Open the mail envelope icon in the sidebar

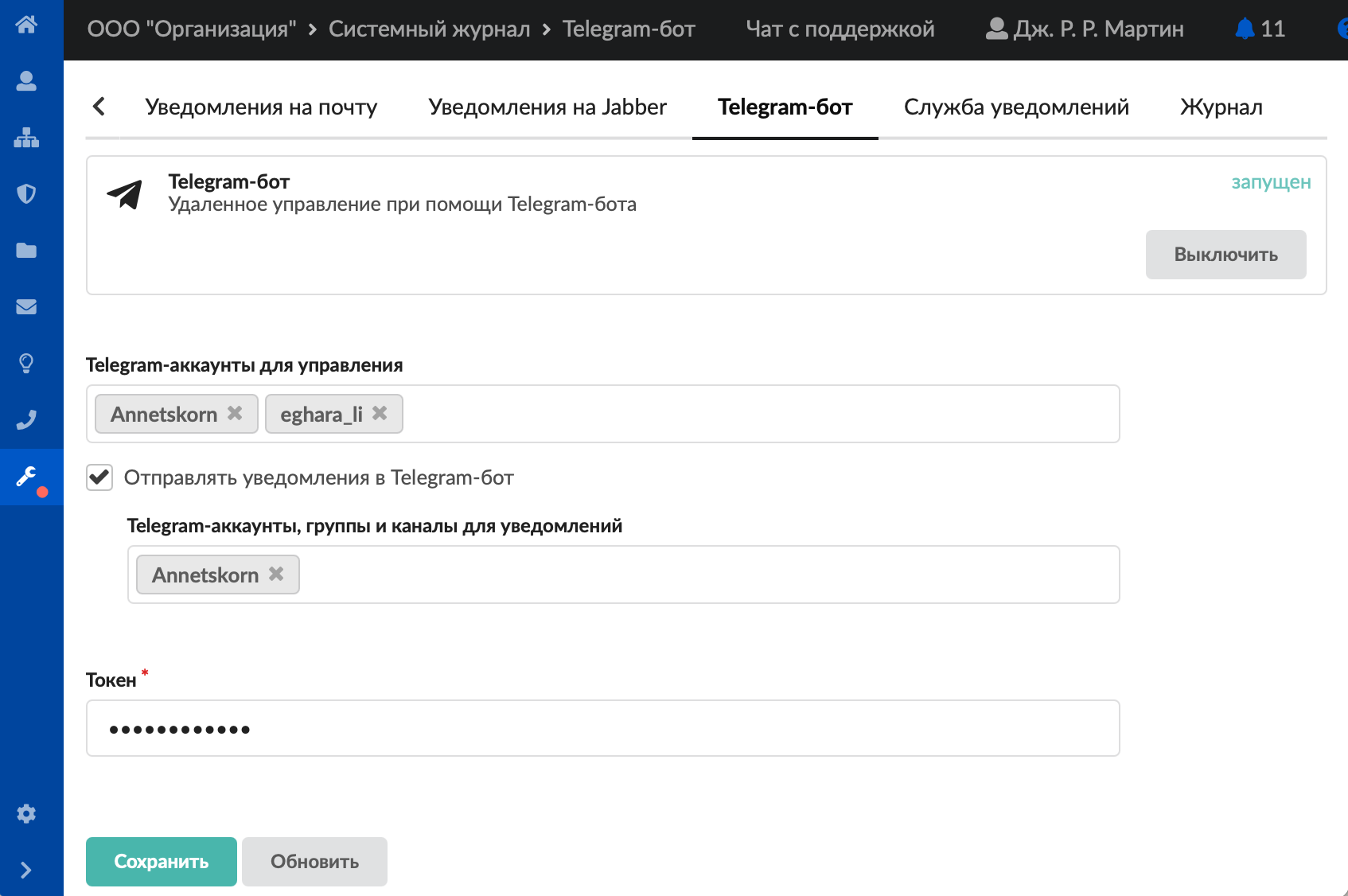pyautogui.click(x=26, y=307)
